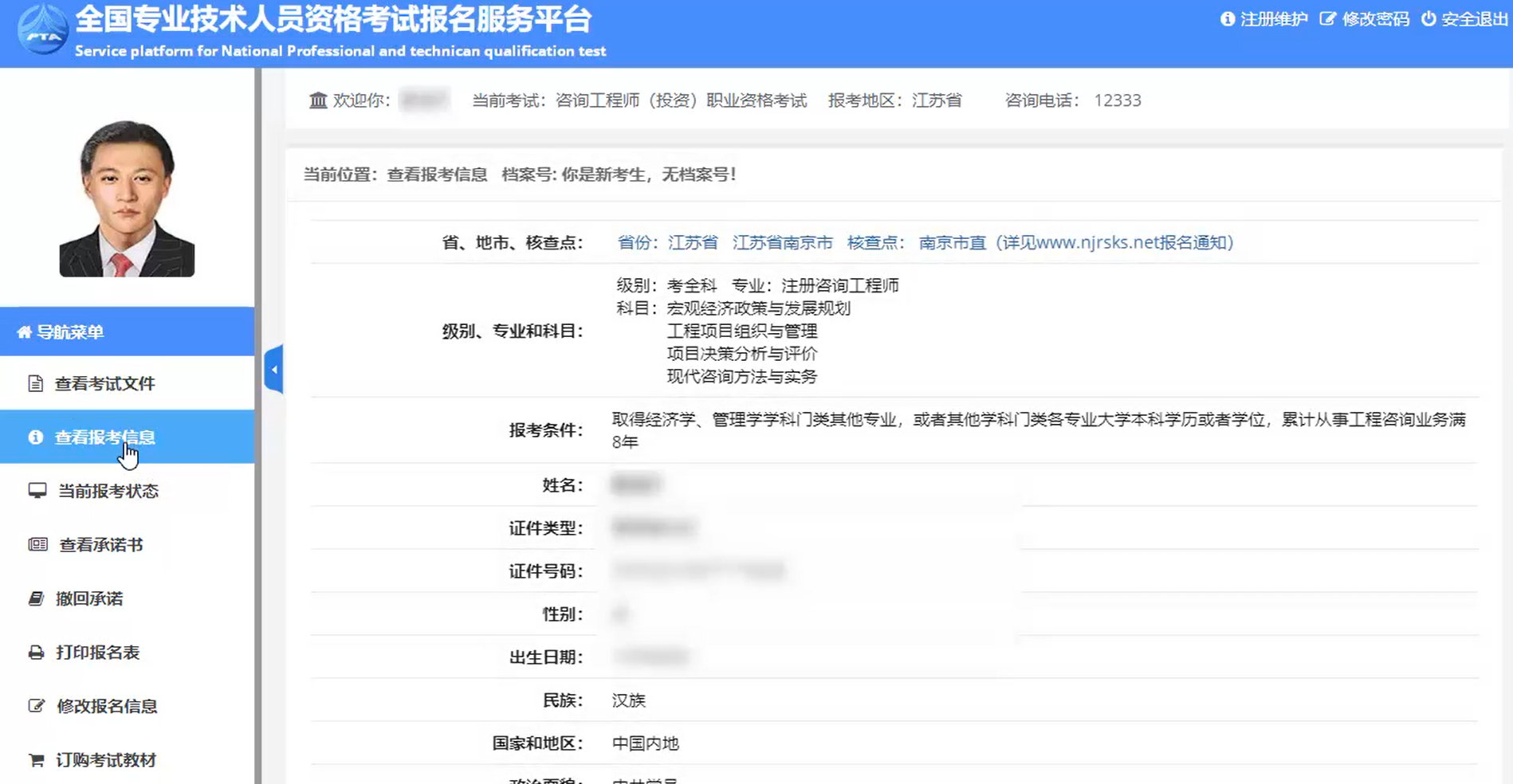Click the newspaper icon beside 查看承诺书
The height and width of the screenshot is (784, 1513).
(37, 544)
